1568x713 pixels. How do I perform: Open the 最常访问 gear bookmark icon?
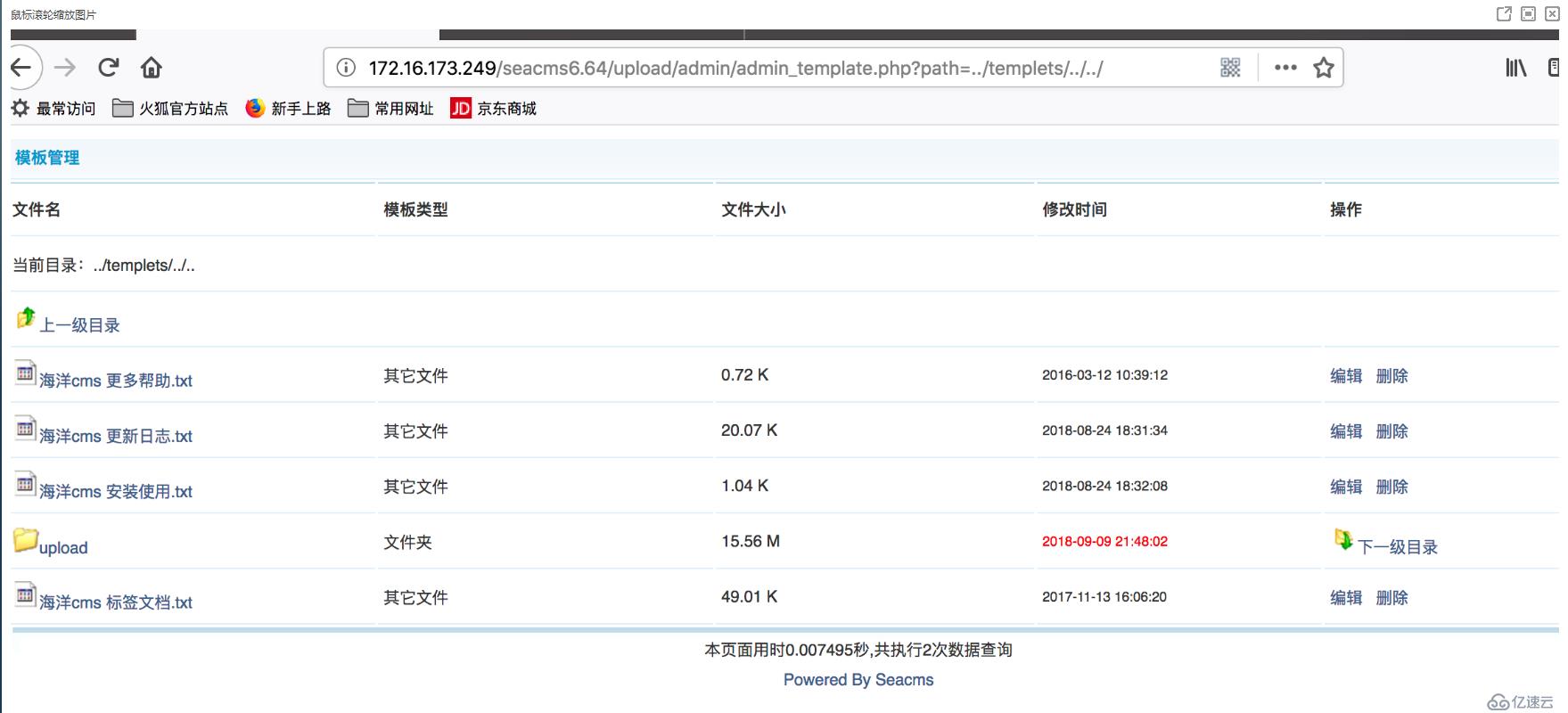point(20,108)
